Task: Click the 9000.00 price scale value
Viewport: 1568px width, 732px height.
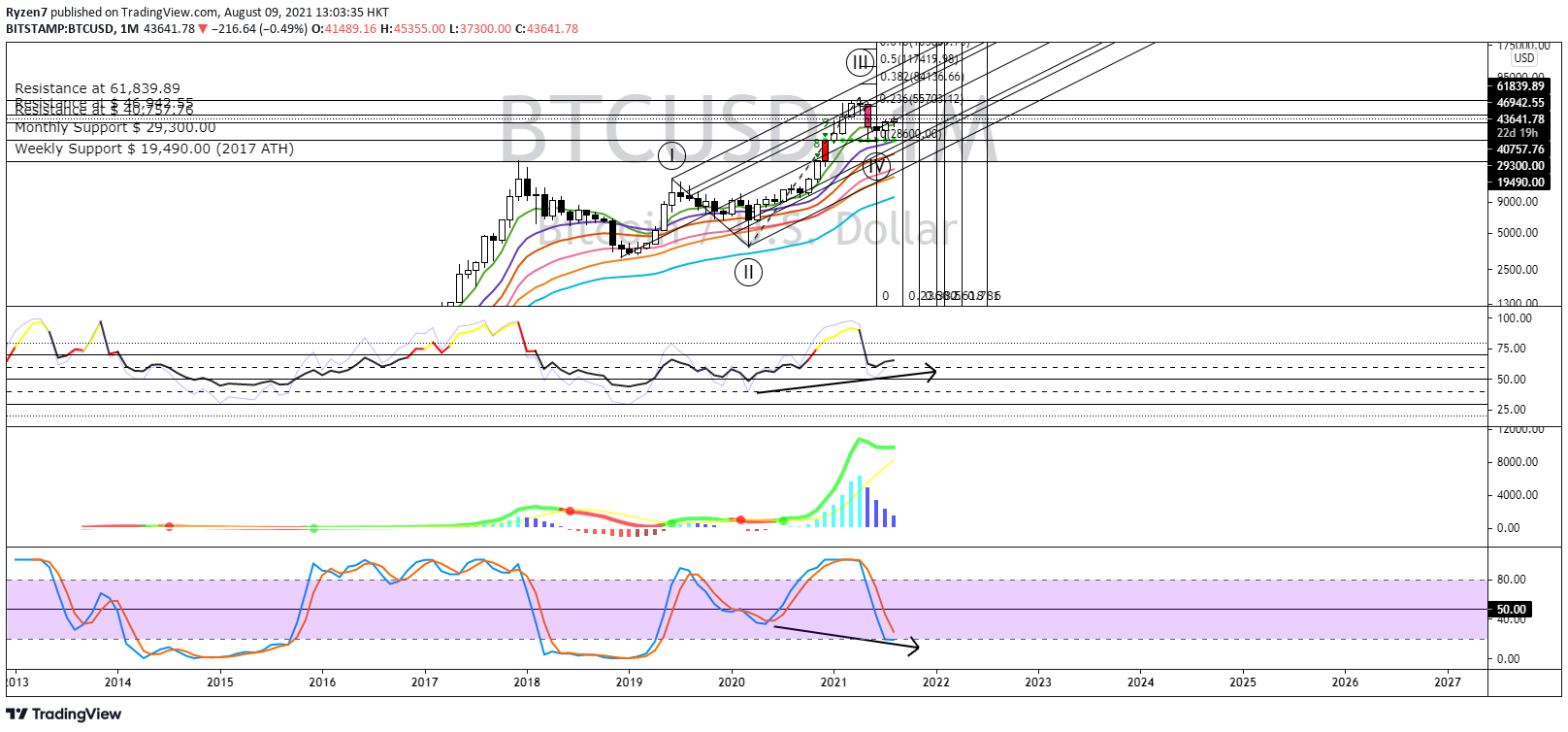Action: point(1518,202)
